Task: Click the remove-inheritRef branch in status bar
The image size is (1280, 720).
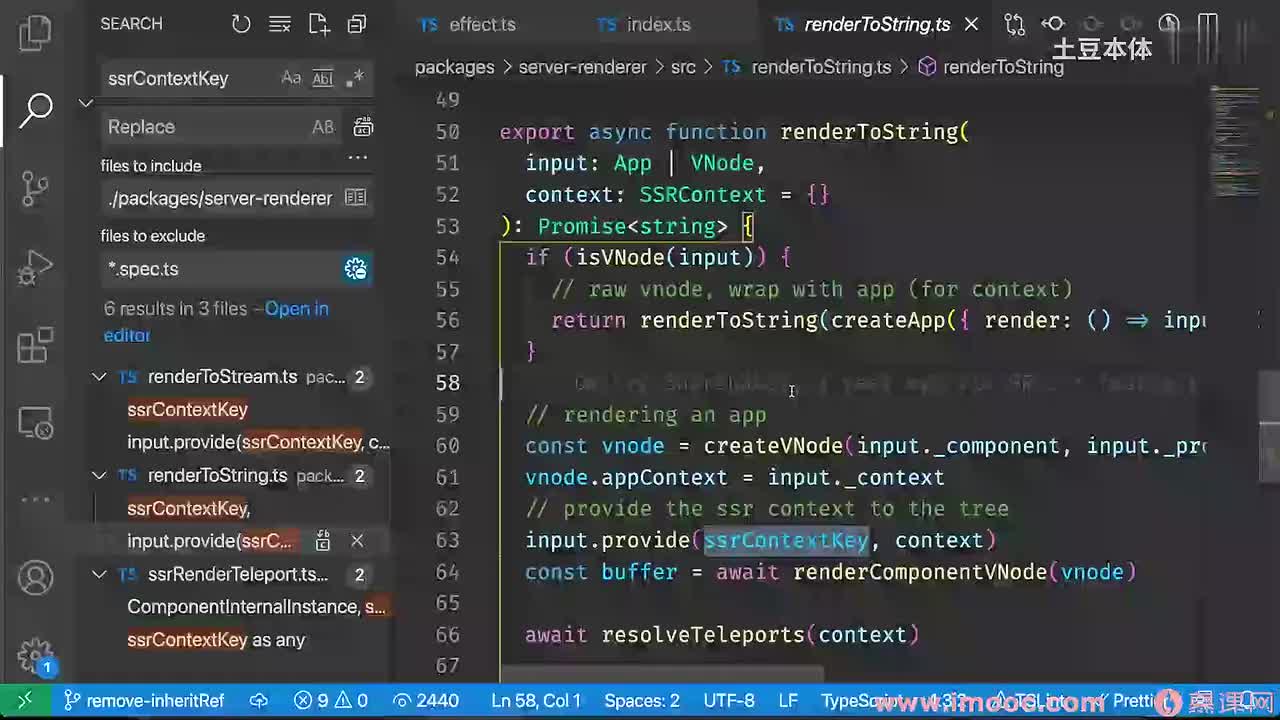Action: pos(144,701)
